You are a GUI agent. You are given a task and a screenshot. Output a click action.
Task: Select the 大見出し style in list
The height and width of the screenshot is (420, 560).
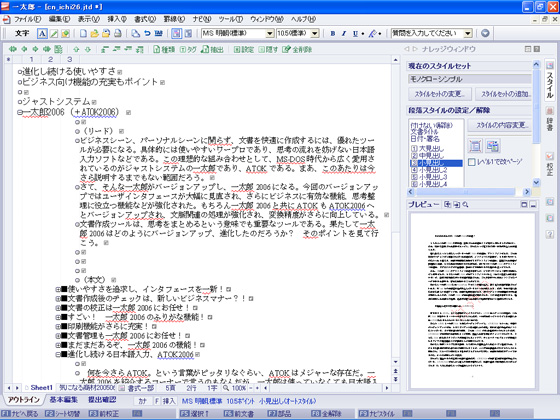click(x=427, y=149)
